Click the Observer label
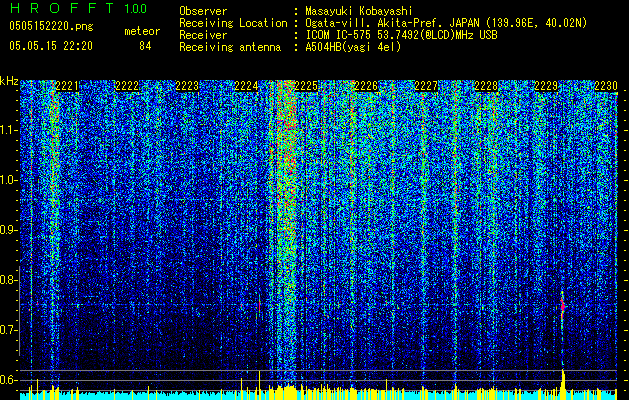This screenshot has height=400, width=629. pyautogui.click(x=203, y=11)
